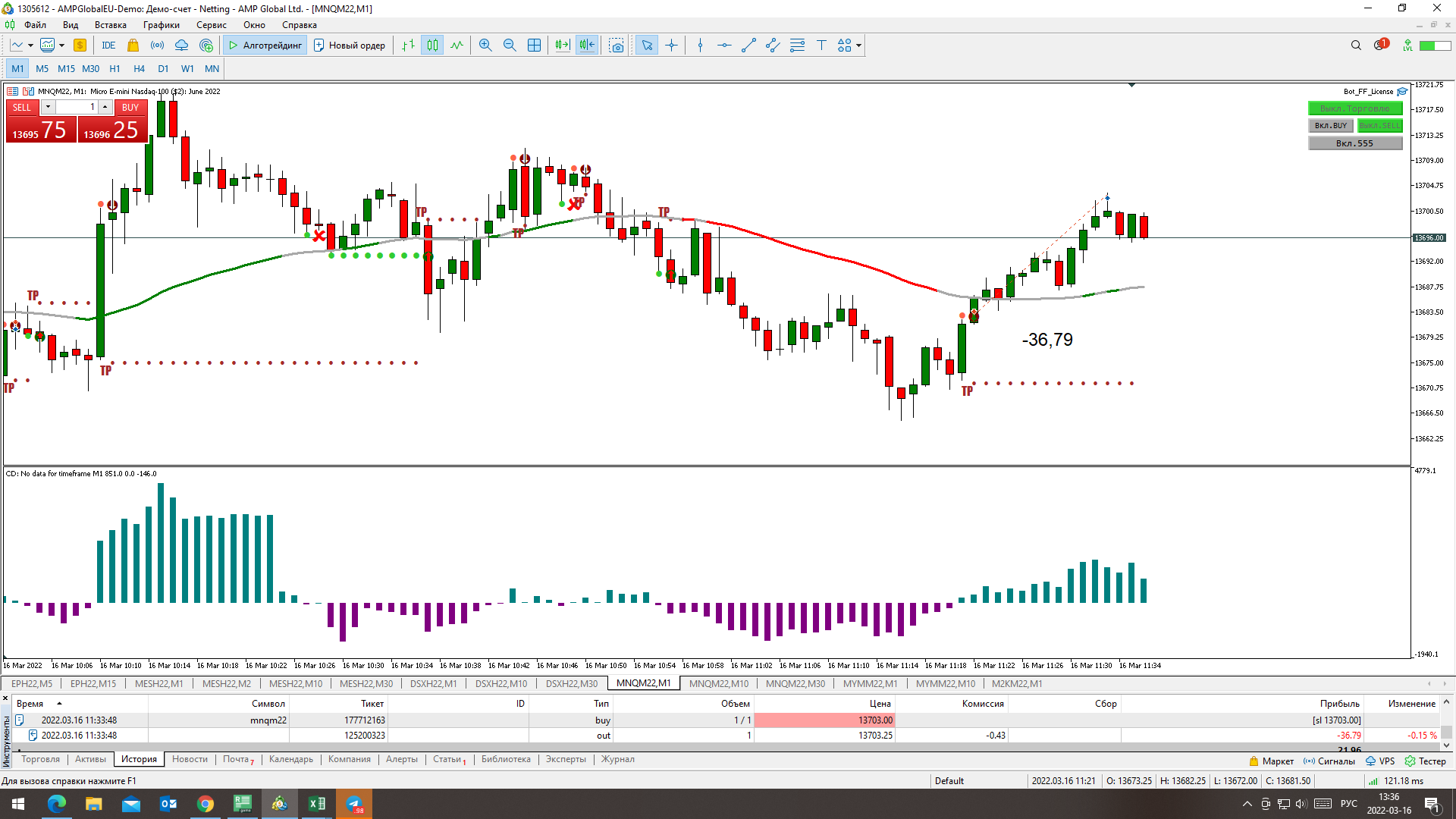1456x819 pixels.
Task: Select the text label tool
Action: pos(821,45)
